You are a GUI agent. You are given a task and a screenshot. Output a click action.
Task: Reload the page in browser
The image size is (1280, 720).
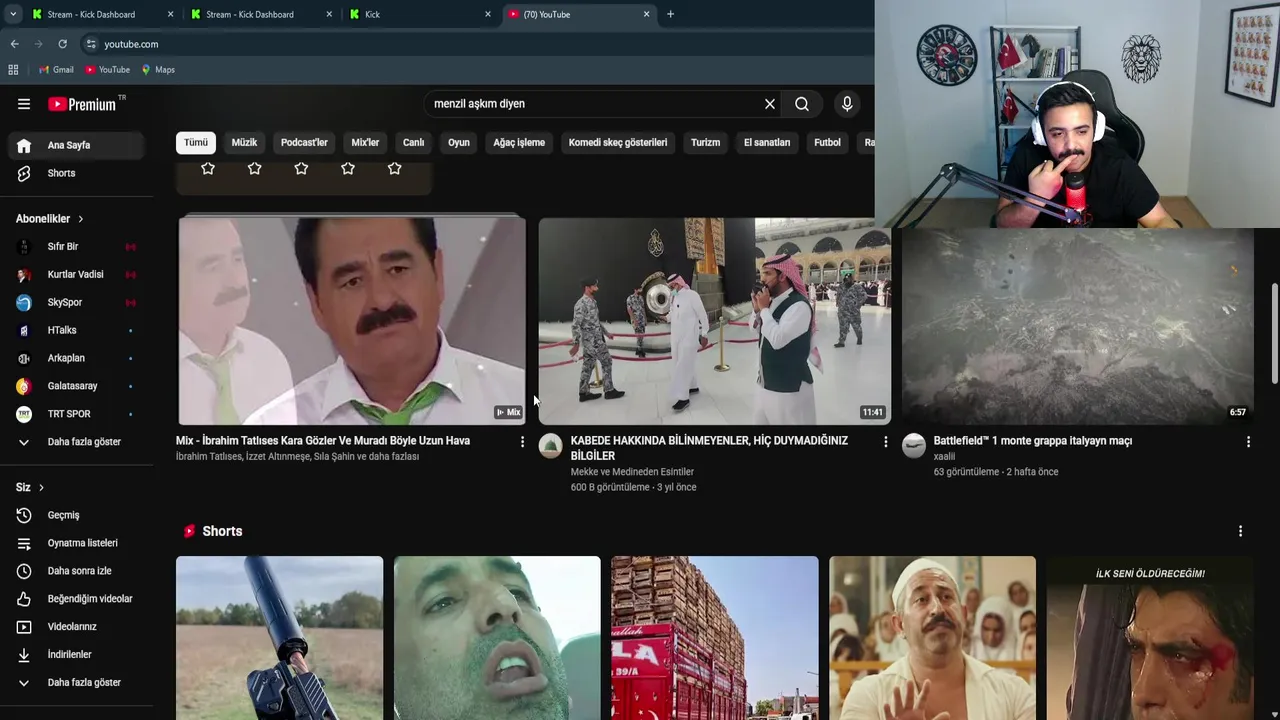coord(62,44)
